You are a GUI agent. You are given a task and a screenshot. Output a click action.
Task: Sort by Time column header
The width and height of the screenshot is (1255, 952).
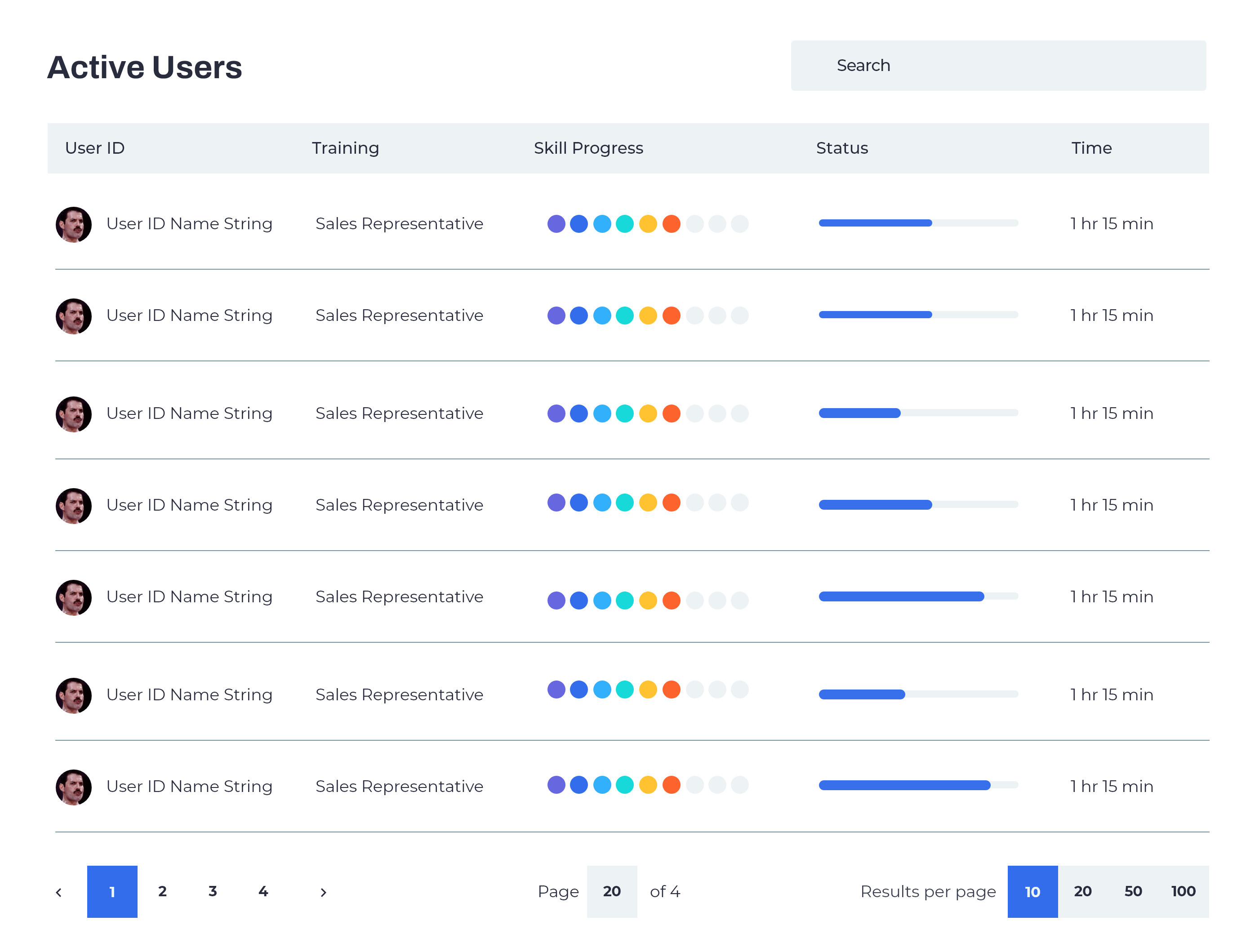coord(1091,148)
